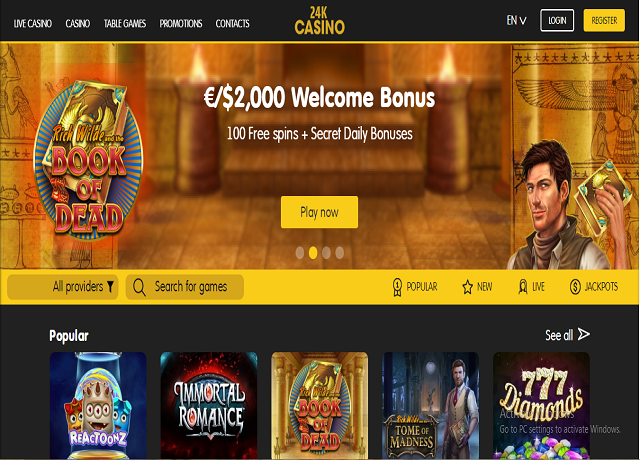640x460 pixels.
Task: Select the first banner slide dot
Action: point(300,253)
